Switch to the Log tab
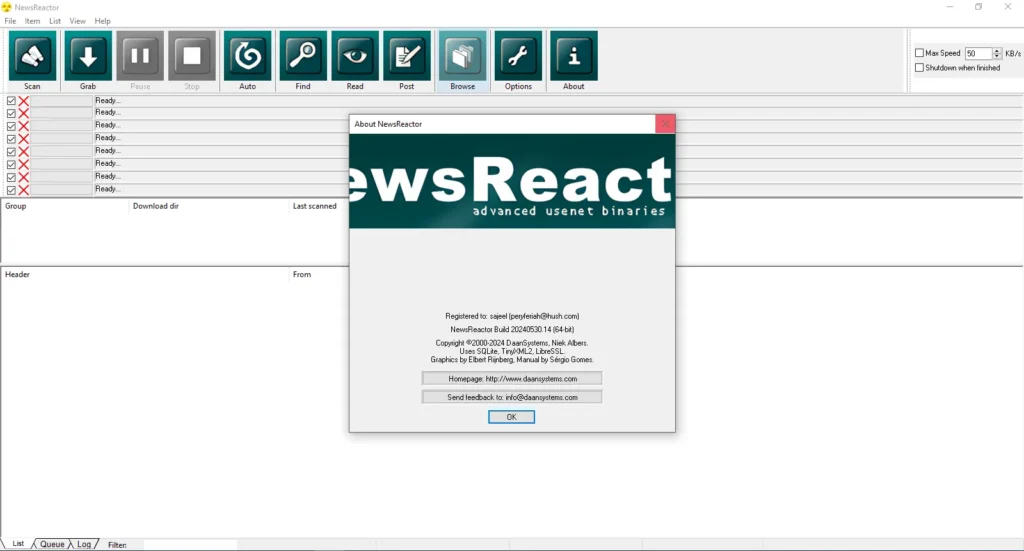 coord(84,544)
